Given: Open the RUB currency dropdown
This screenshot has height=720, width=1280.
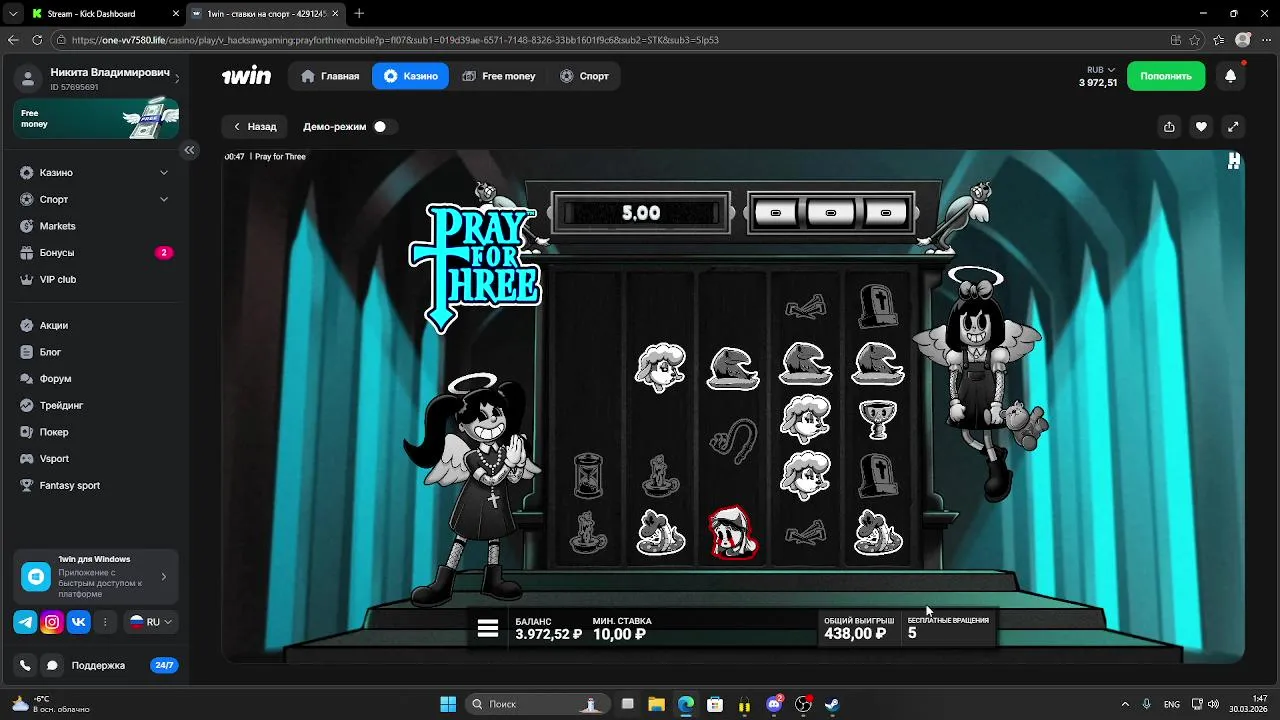Looking at the screenshot, I should pos(1100,70).
